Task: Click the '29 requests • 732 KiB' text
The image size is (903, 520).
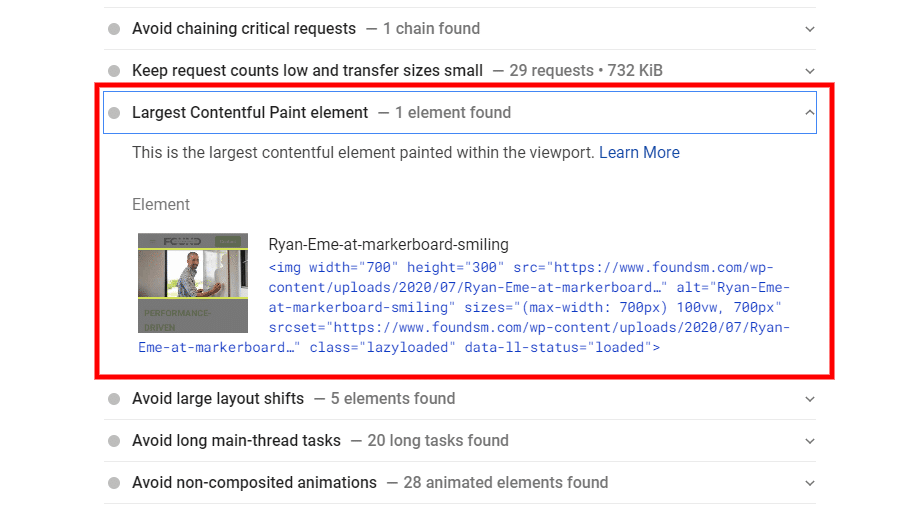Action: 586,70
